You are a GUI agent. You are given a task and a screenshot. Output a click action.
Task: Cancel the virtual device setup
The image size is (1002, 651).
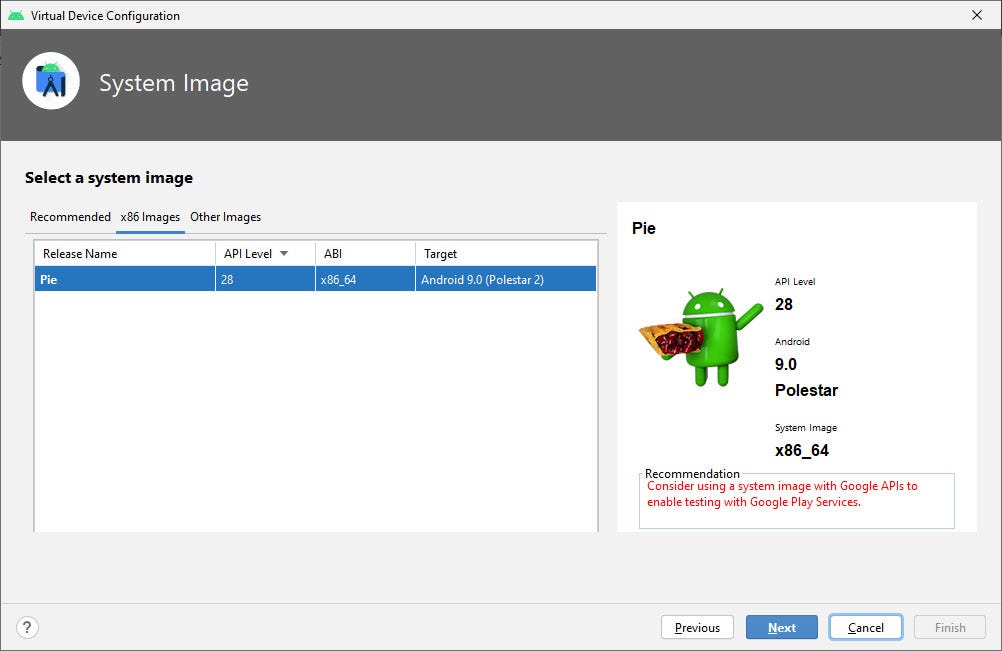pyautogui.click(x=866, y=627)
